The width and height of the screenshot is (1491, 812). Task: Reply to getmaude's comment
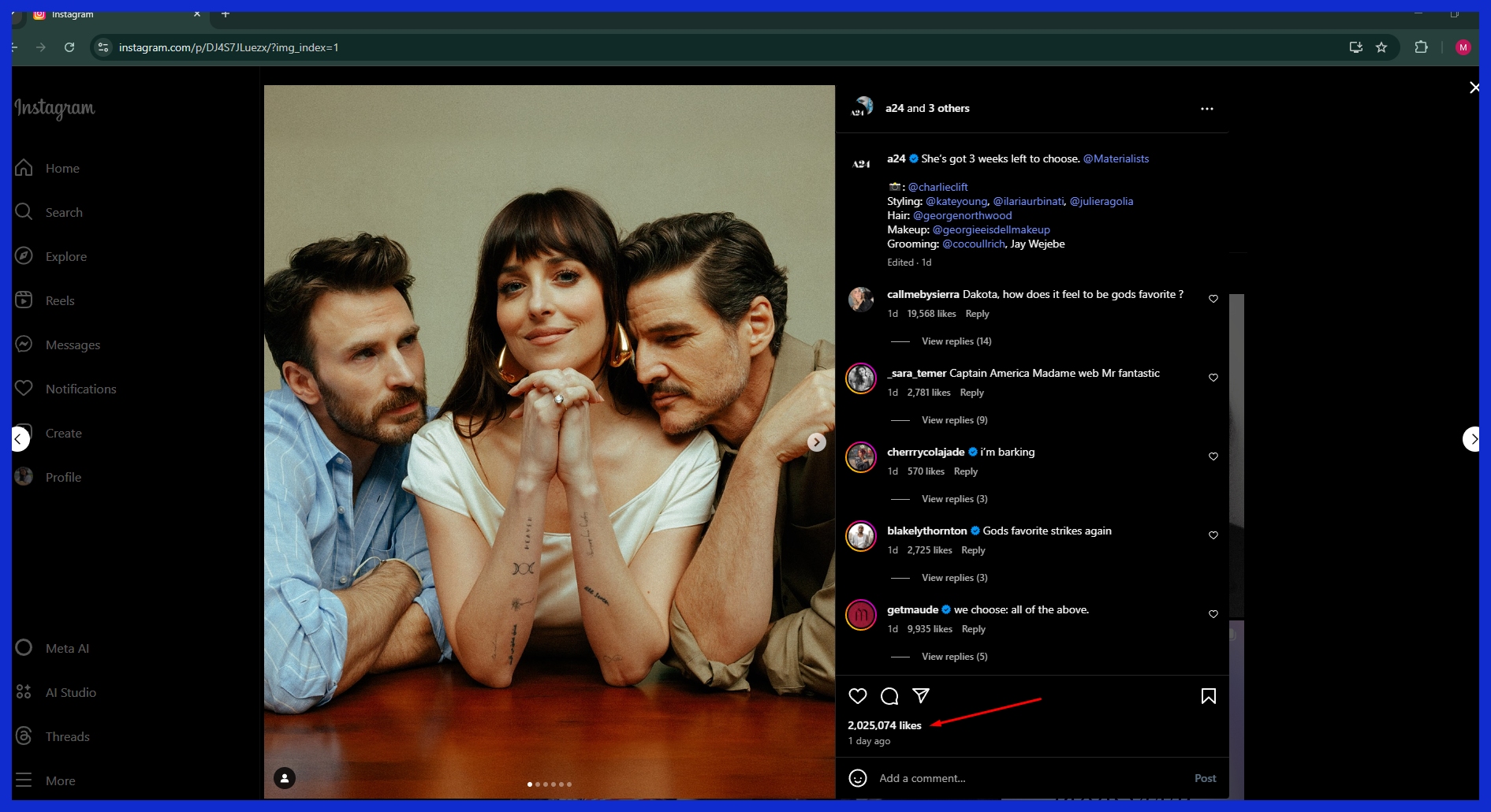pyautogui.click(x=974, y=629)
